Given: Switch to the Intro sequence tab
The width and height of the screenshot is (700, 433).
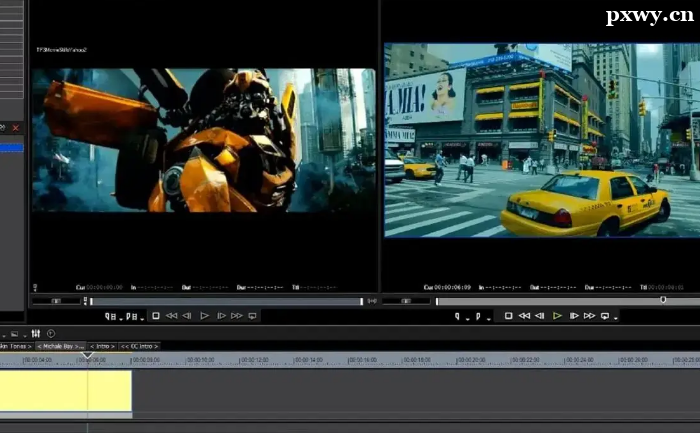Looking at the screenshot, I should click(102, 346).
